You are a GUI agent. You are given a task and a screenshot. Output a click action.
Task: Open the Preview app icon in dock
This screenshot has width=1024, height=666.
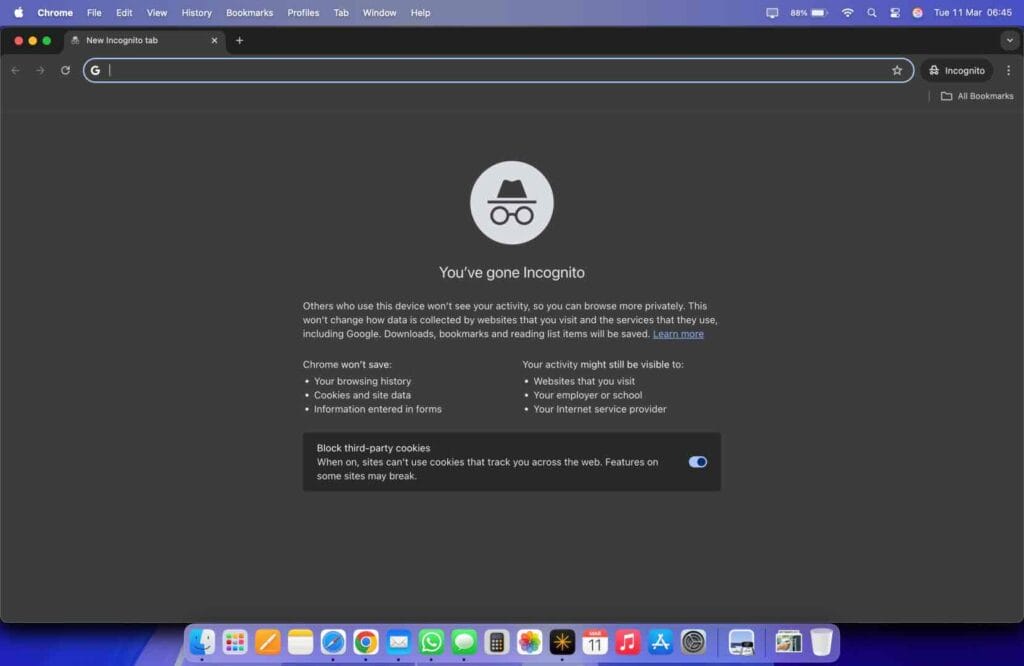741,642
